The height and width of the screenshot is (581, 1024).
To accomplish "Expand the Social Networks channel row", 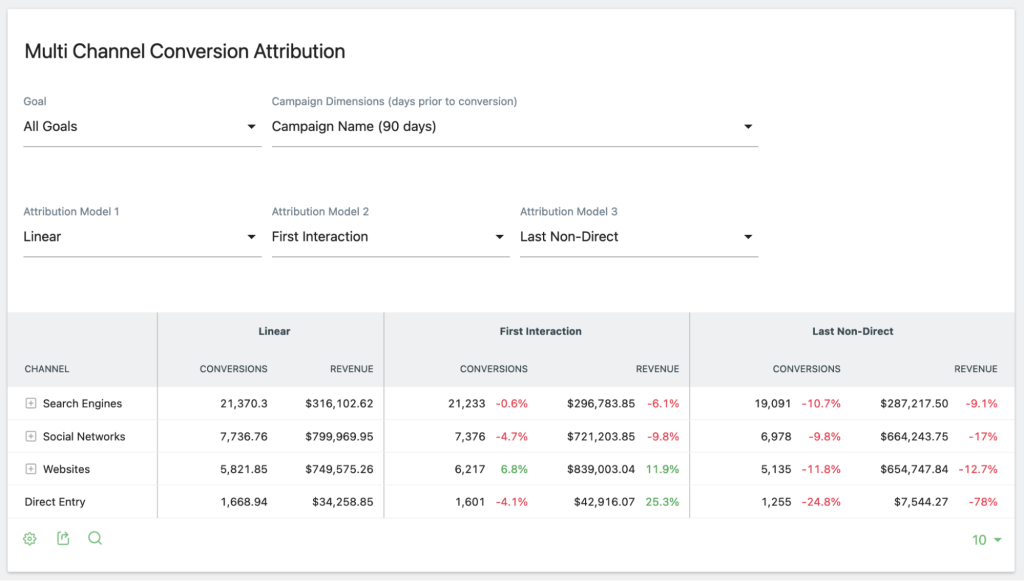I will point(31,437).
